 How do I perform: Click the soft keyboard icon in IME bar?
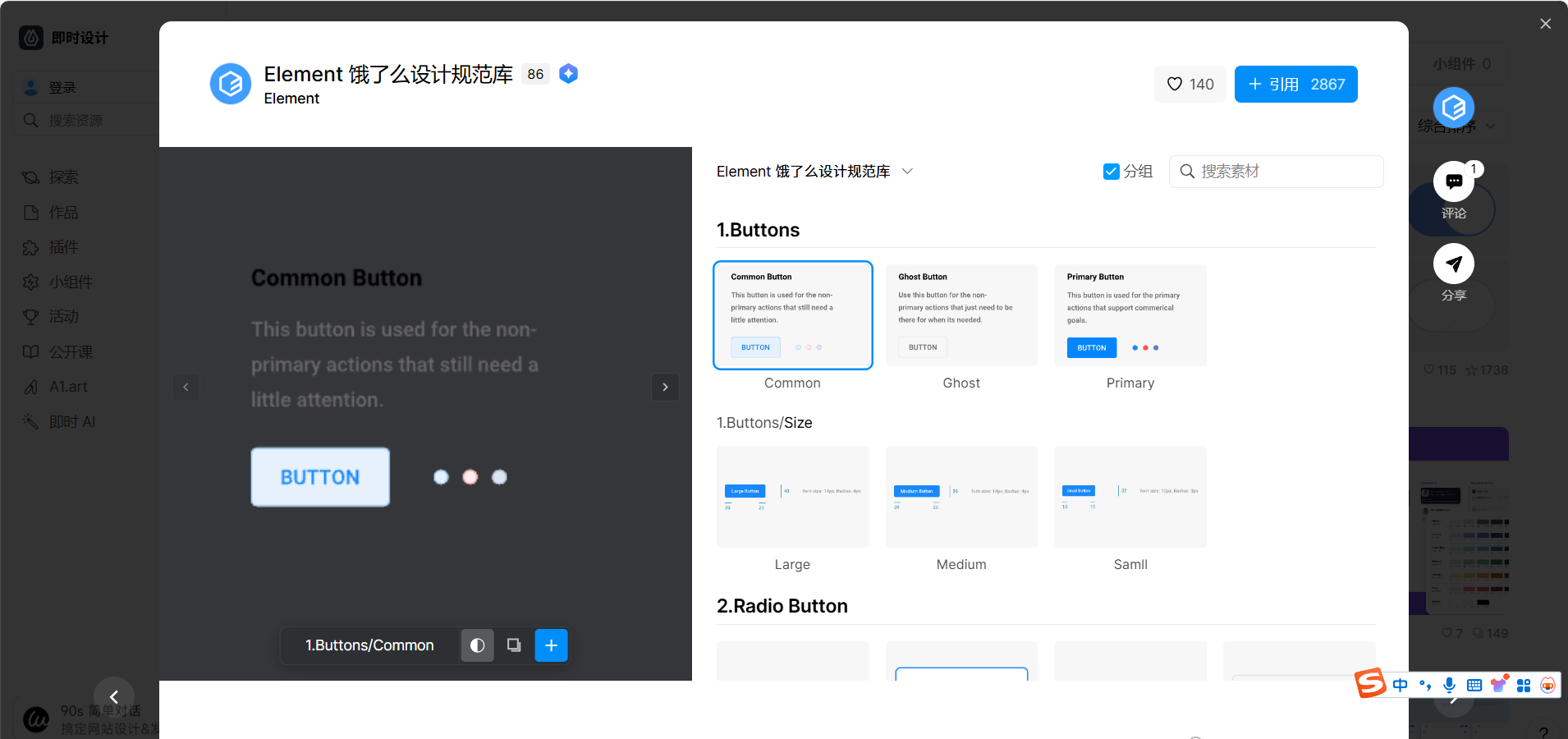[1474, 685]
